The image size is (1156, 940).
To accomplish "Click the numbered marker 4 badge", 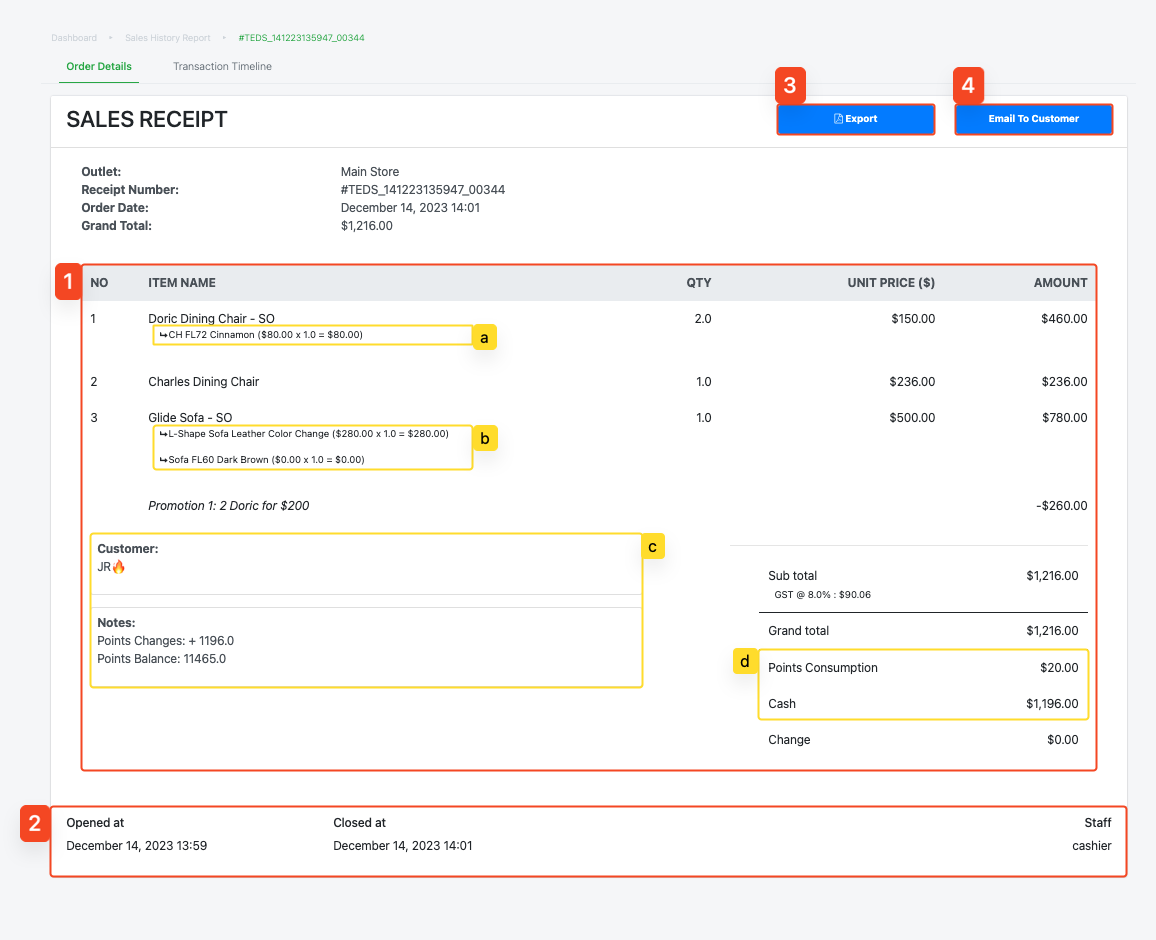I will tap(968, 86).
